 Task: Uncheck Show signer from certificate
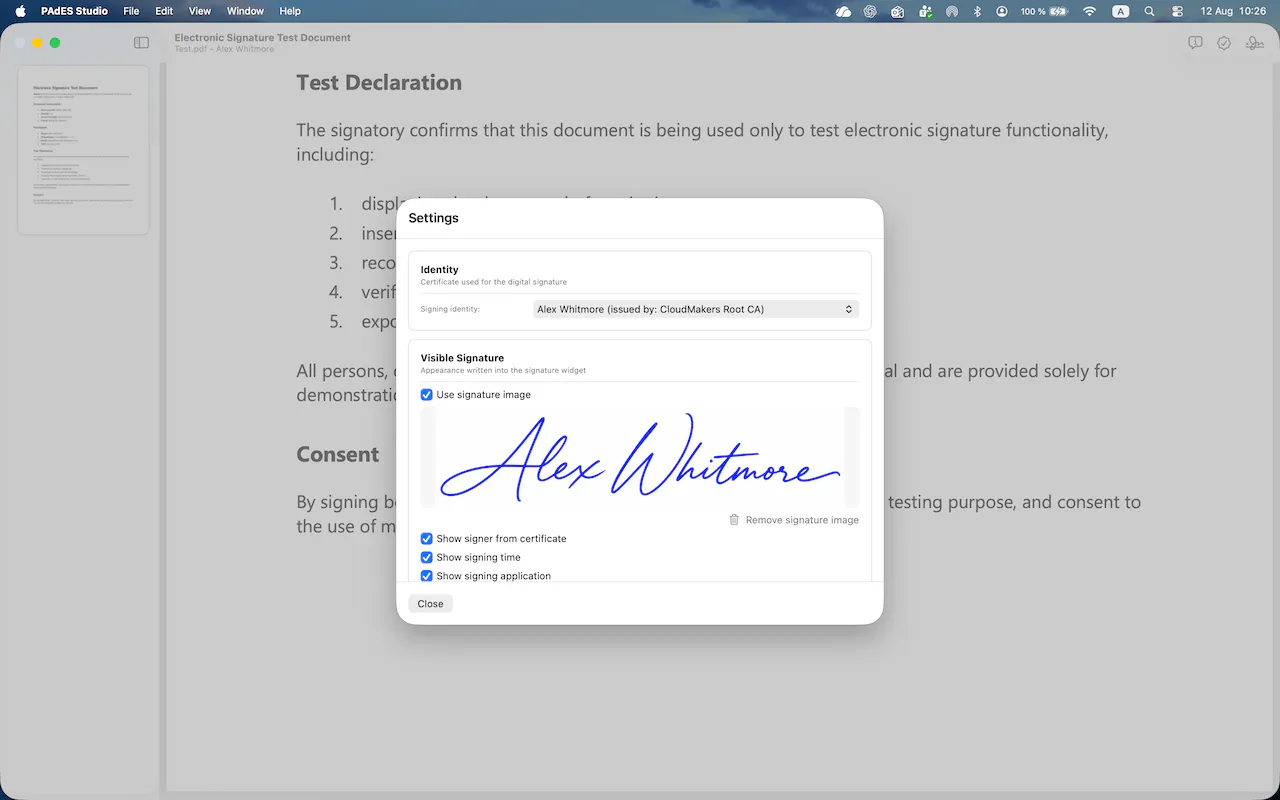[427, 539]
